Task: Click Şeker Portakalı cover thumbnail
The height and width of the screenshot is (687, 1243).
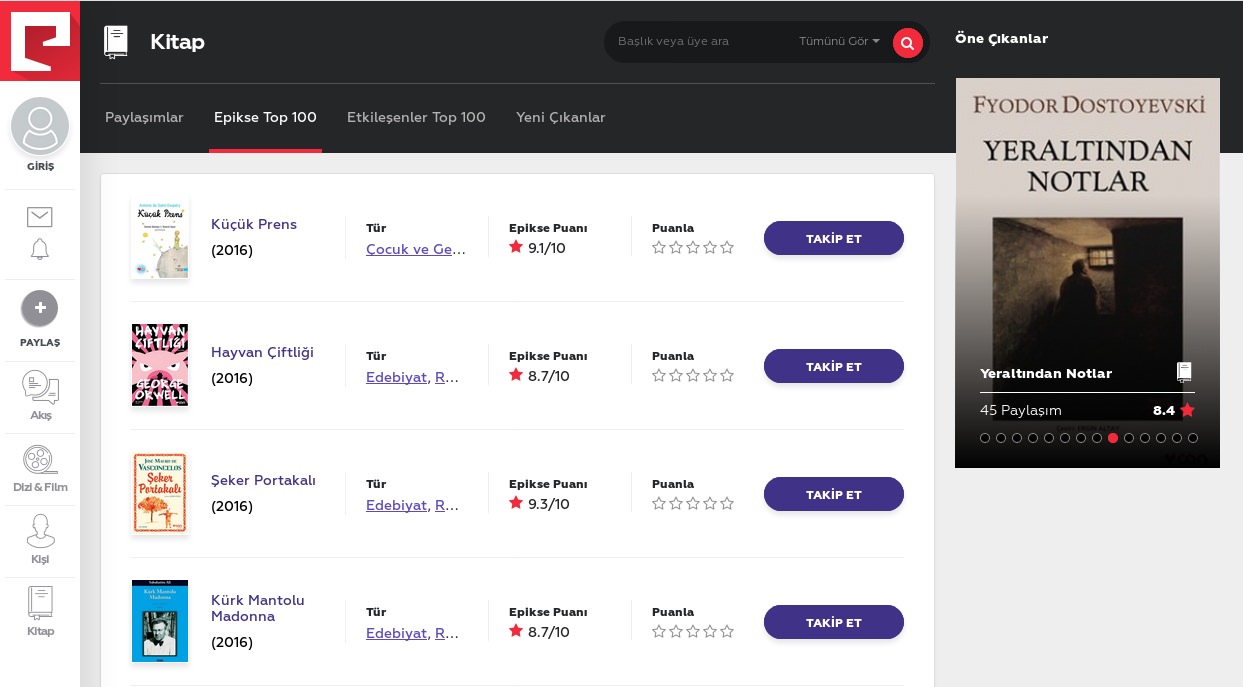Action: (x=160, y=493)
